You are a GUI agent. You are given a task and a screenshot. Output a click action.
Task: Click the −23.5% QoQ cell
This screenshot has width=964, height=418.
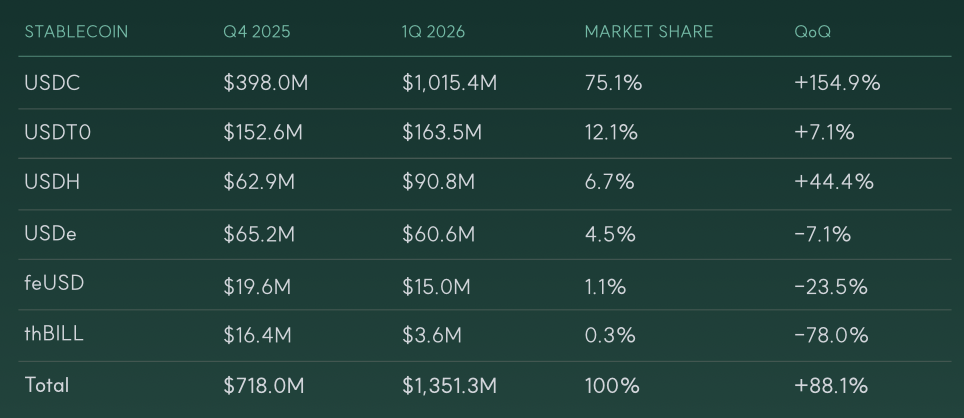click(x=831, y=286)
